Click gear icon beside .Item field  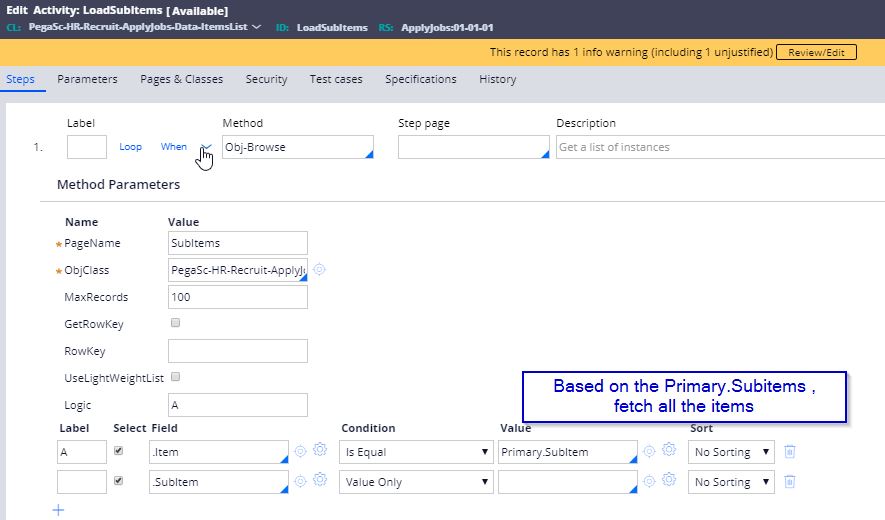[320, 449]
